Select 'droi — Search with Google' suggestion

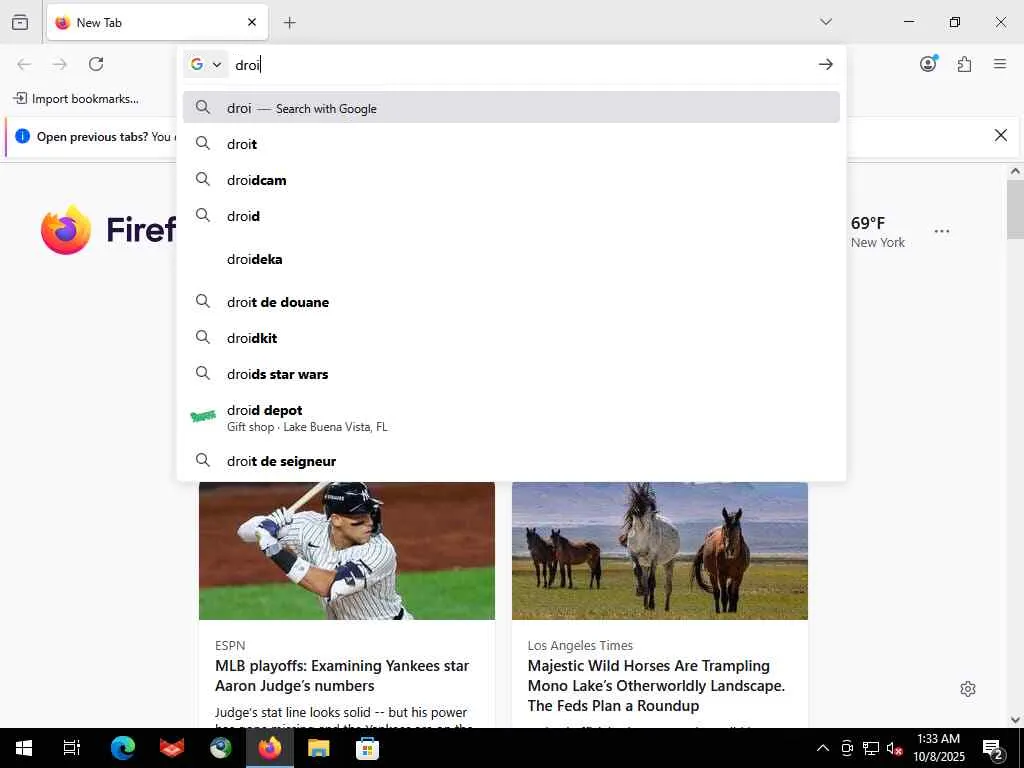tap(511, 108)
